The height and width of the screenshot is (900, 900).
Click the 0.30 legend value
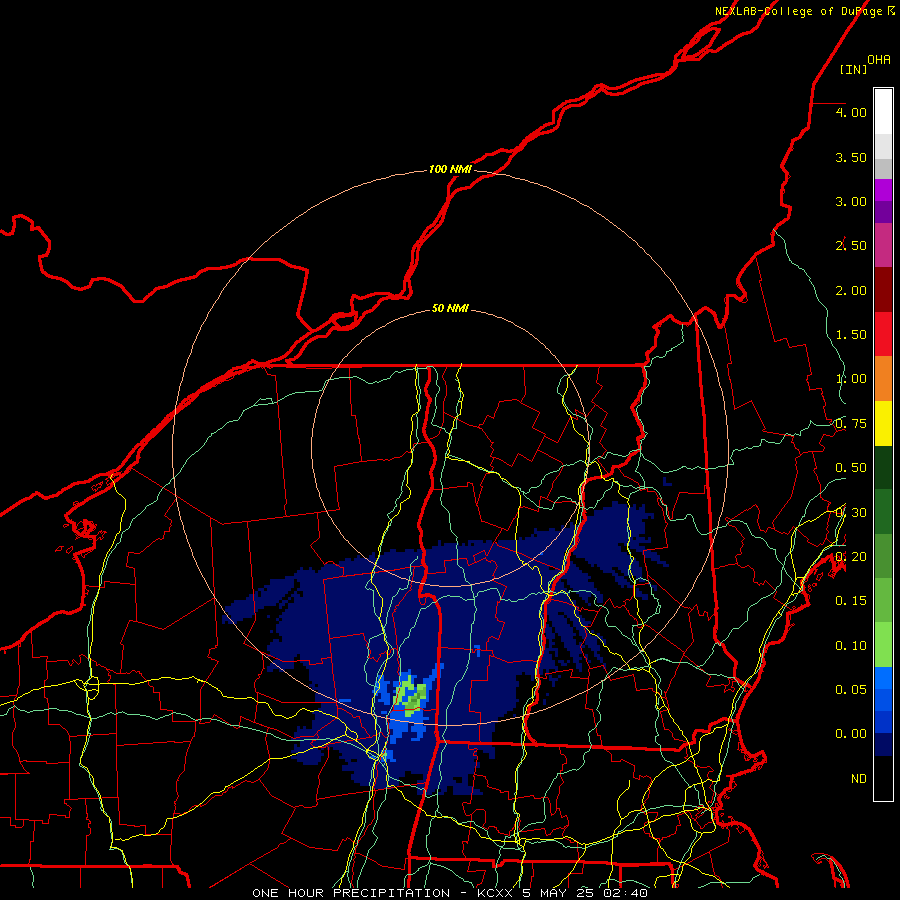(x=851, y=513)
